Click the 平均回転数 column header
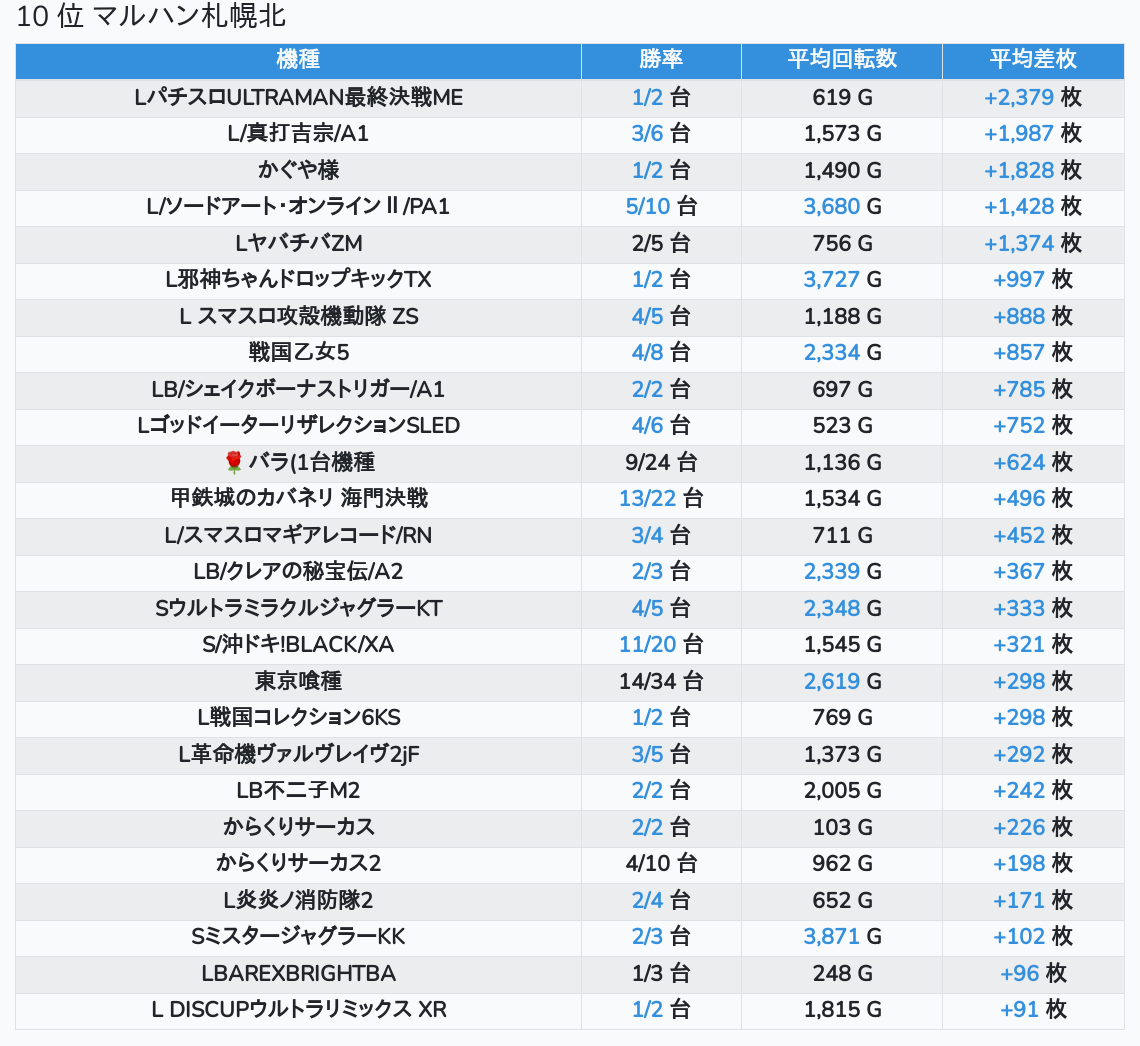Viewport: 1140px width, 1046px height. pos(842,60)
